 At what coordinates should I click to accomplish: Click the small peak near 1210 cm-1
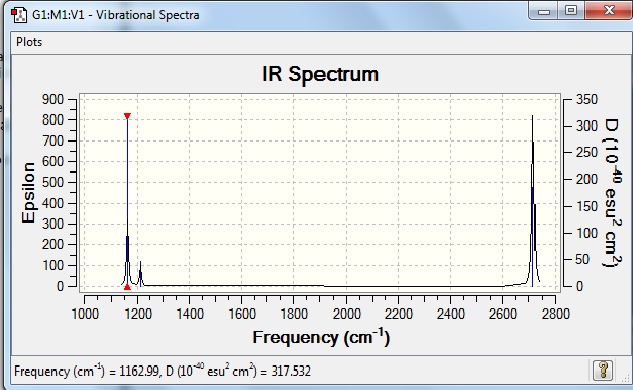[140, 275]
